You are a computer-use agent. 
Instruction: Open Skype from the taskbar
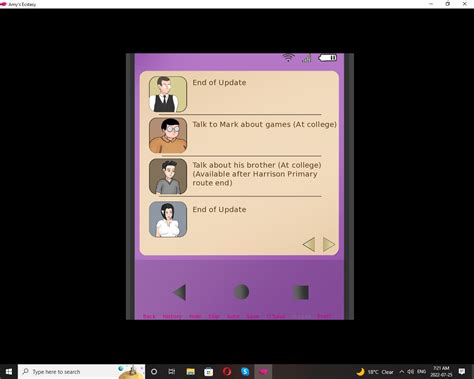pos(245,371)
